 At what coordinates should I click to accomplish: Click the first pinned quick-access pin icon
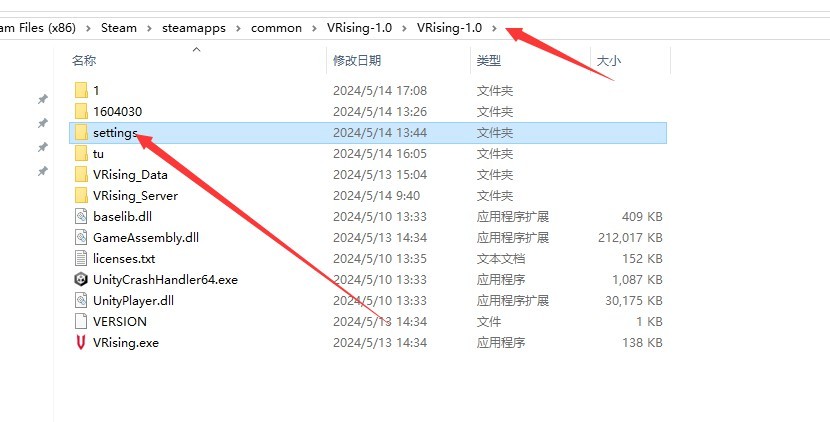point(42,100)
